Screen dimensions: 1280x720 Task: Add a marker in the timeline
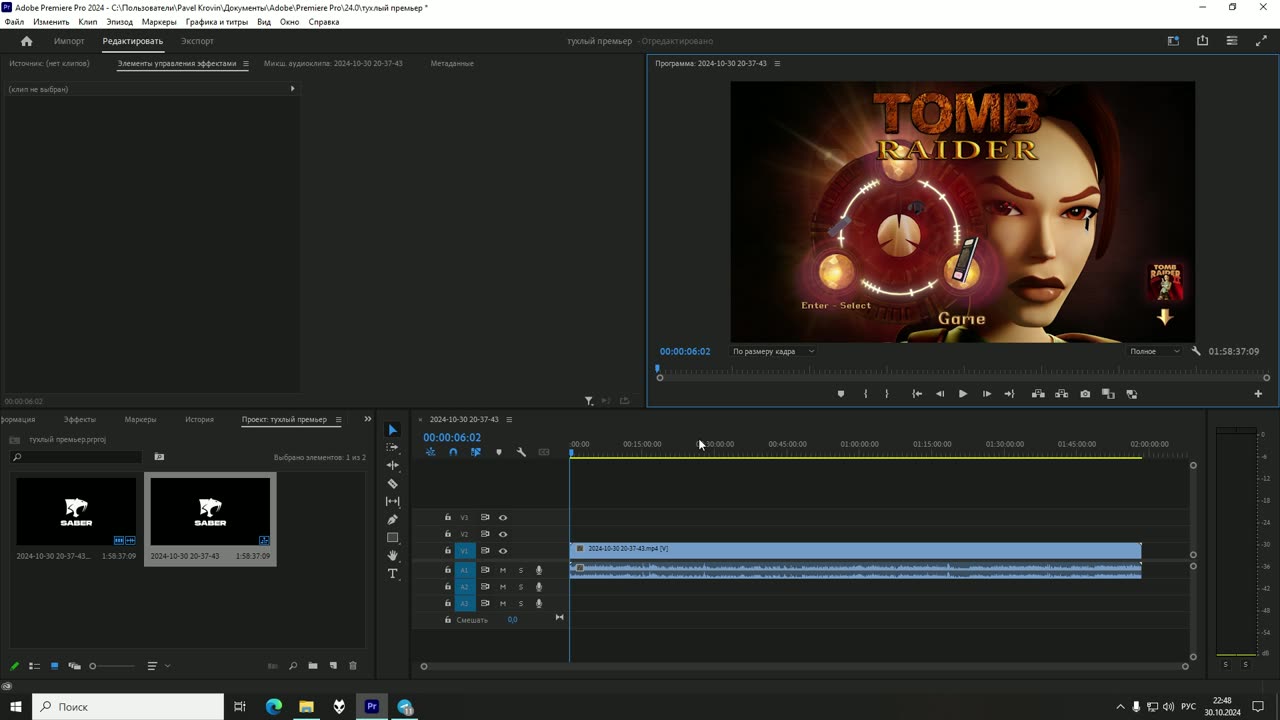(x=499, y=452)
